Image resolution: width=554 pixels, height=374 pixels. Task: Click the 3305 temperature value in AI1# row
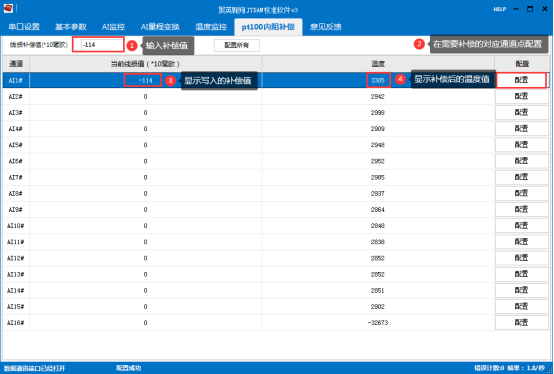point(378,81)
